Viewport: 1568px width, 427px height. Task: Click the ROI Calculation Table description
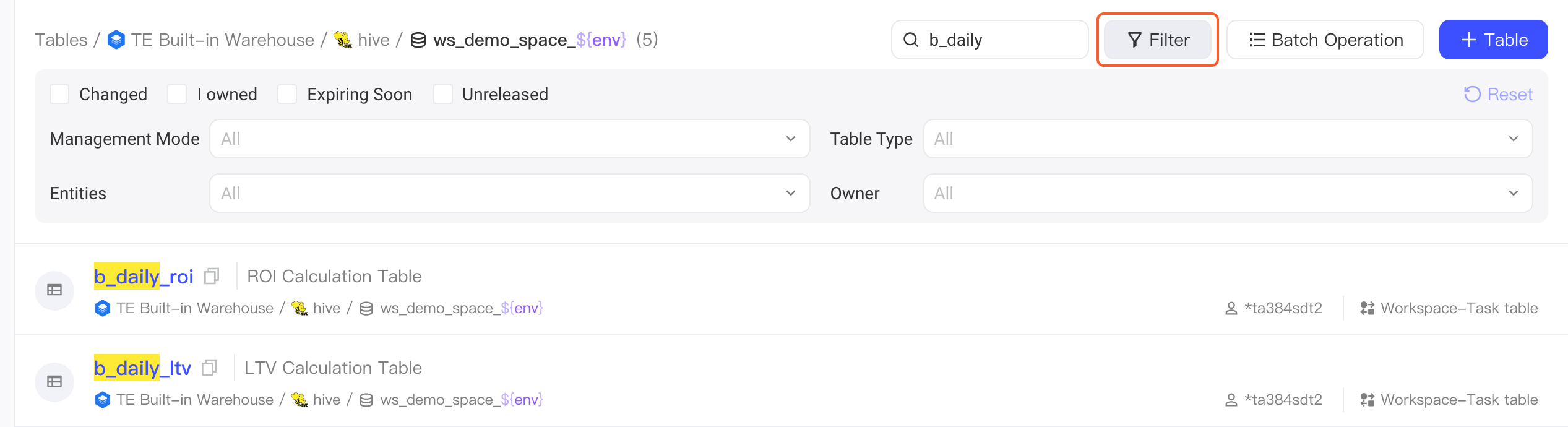(x=334, y=276)
